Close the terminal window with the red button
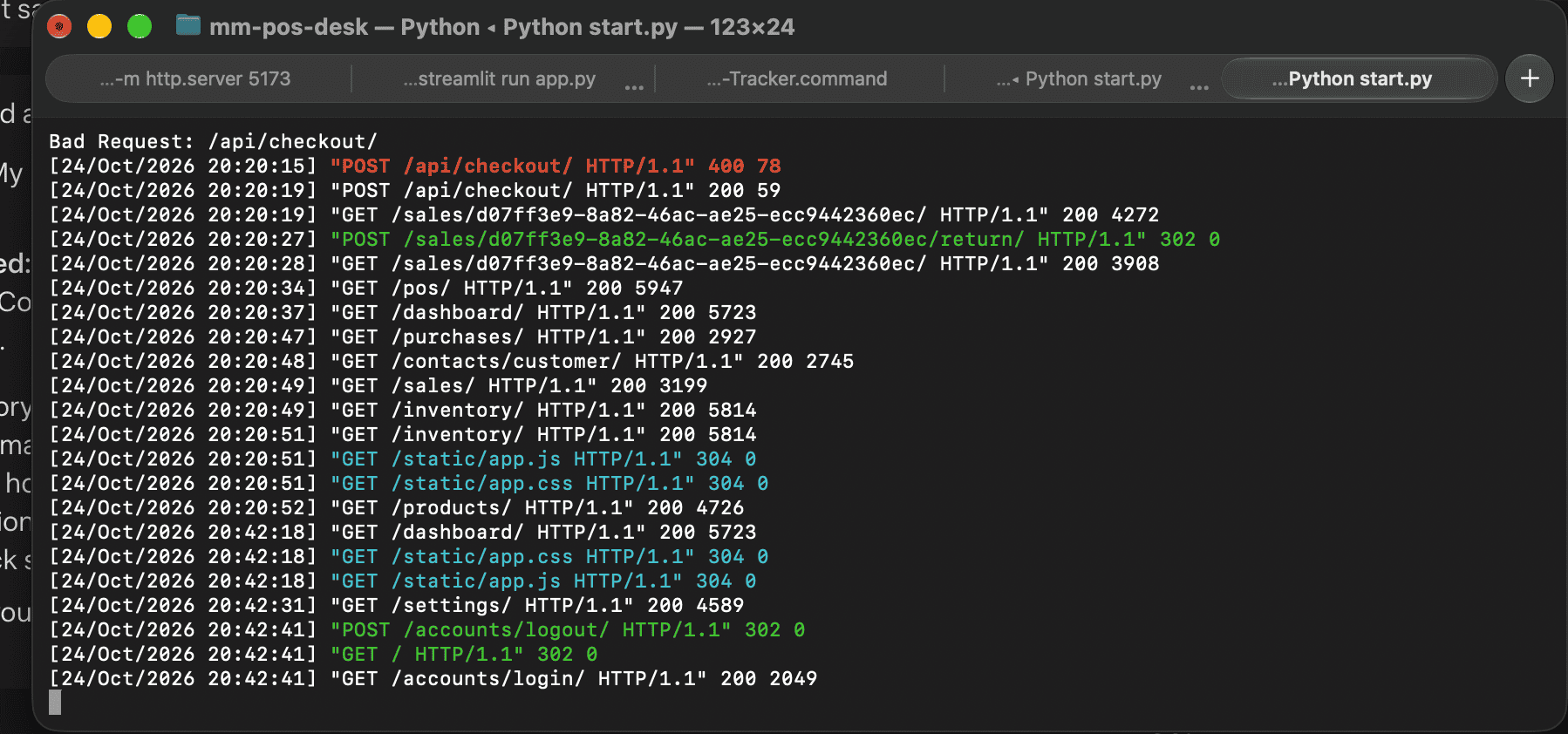This screenshot has width=1568, height=734. click(x=59, y=26)
